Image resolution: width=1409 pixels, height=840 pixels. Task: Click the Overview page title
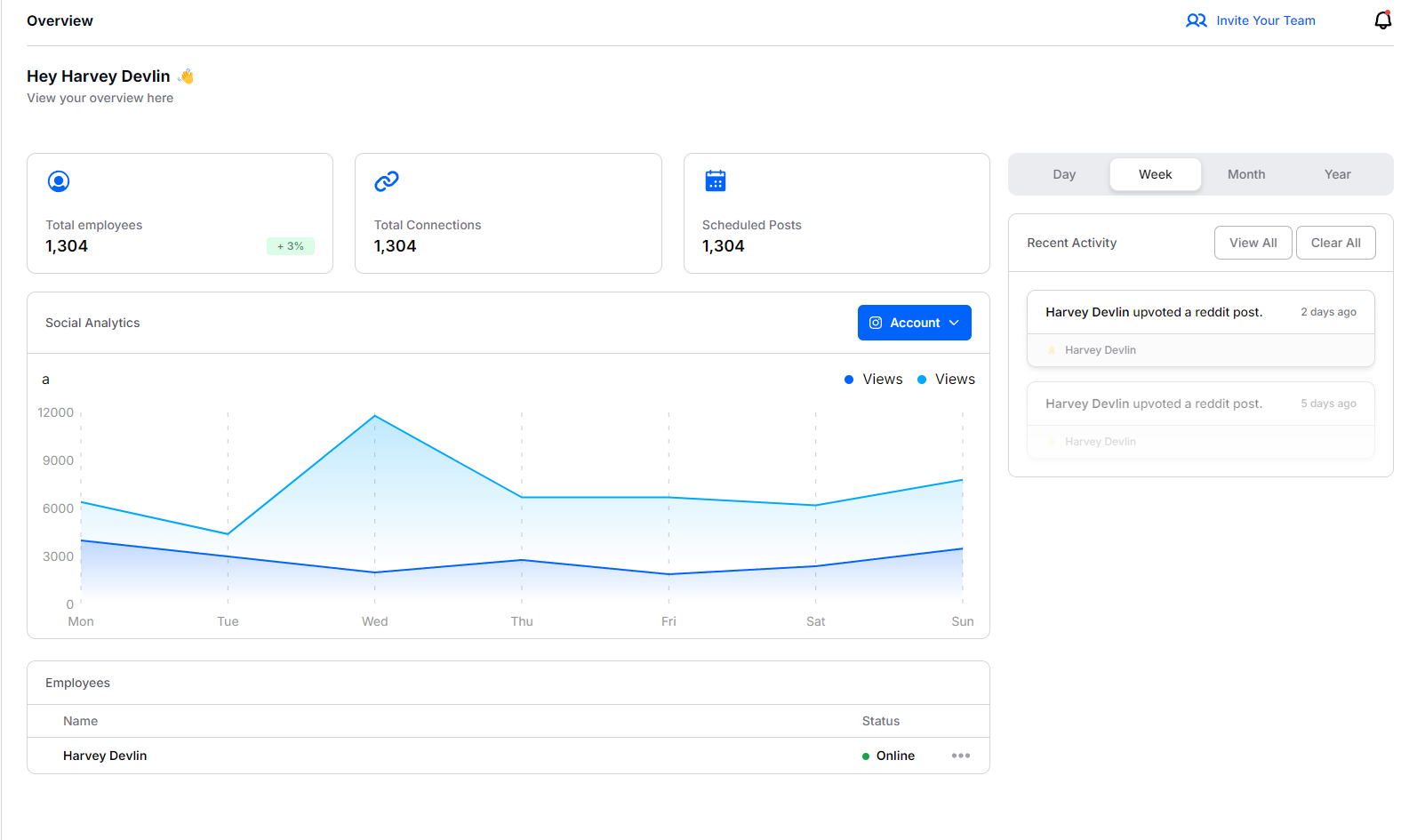60,20
